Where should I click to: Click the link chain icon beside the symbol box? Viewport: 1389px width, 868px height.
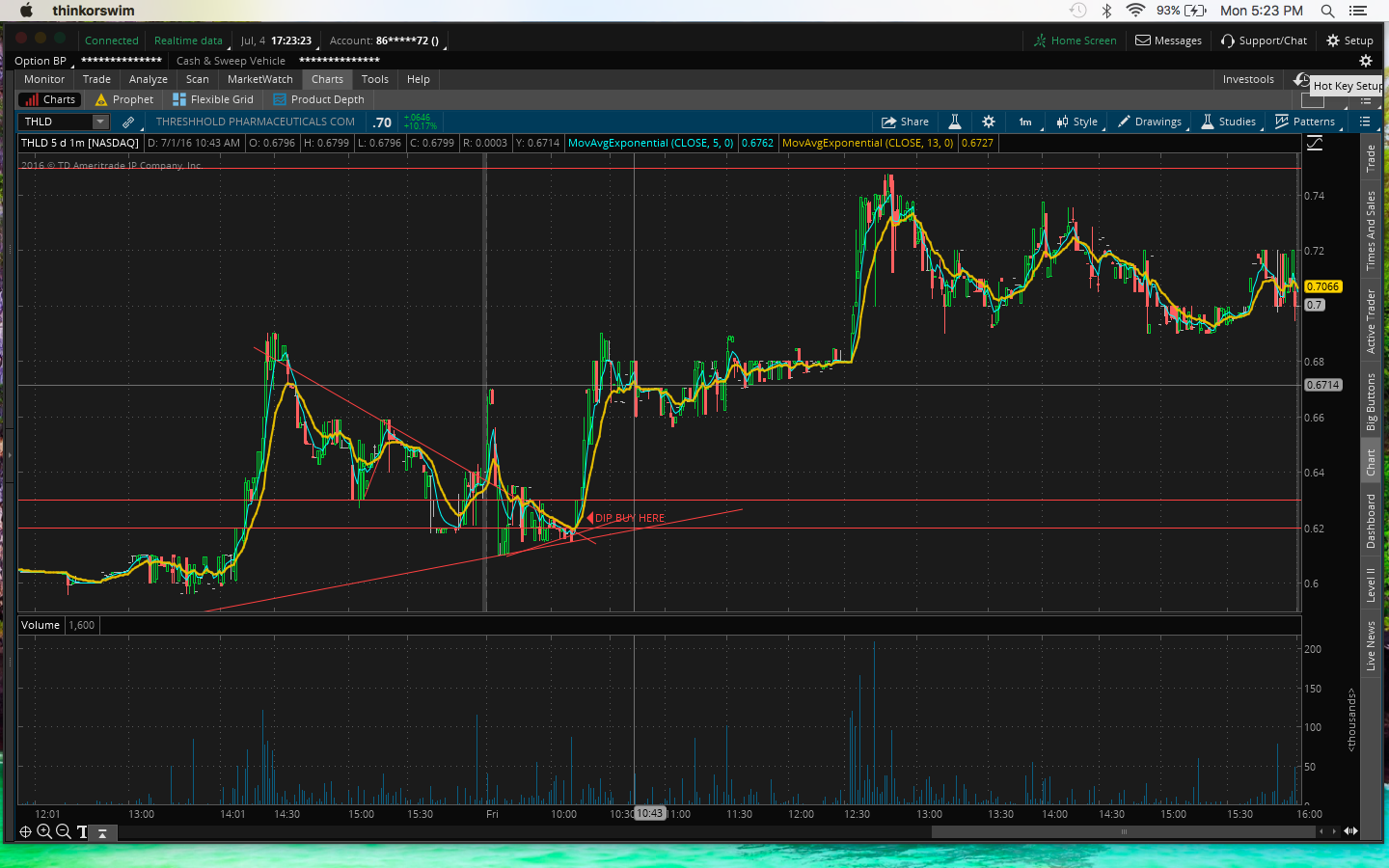(x=128, y=122)
